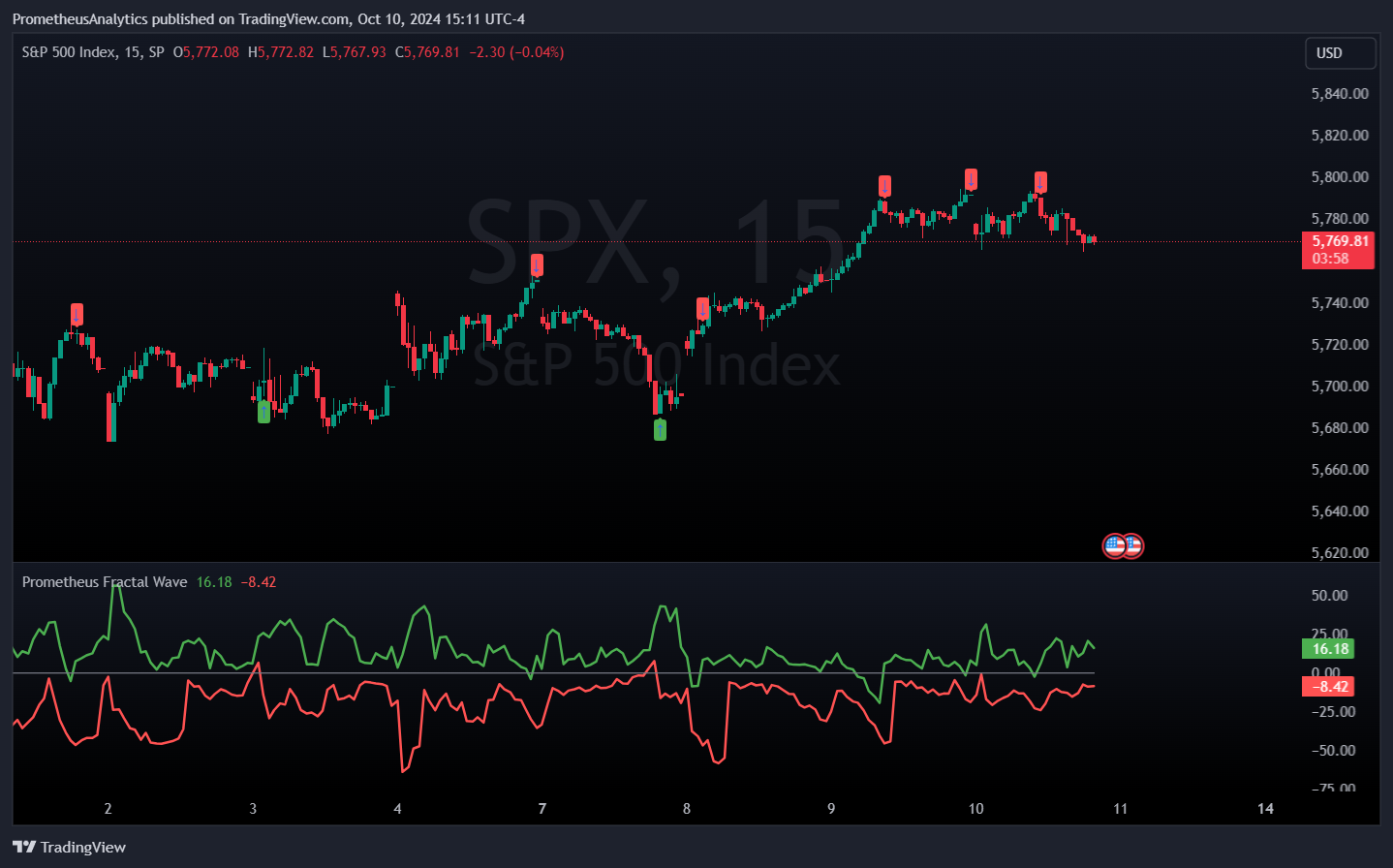Click the red sell arrow marker just after session 8 open
This screenshot has width=1393, height=868.
pyautogui.click(x=703, y=308)
